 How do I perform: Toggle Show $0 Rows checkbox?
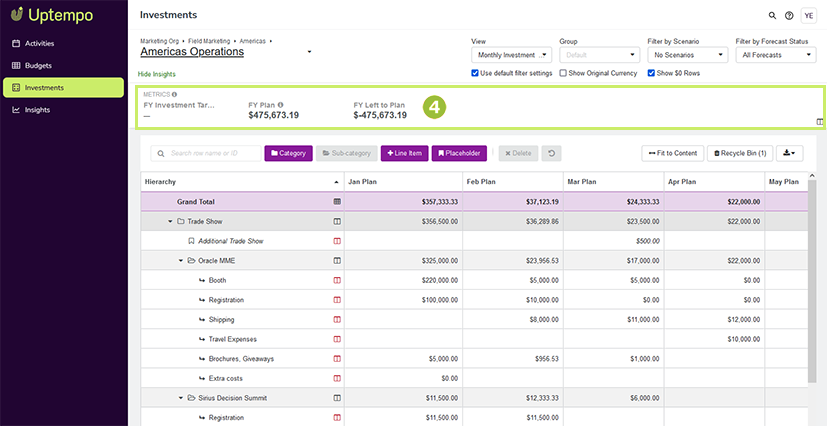pos(651,73)
